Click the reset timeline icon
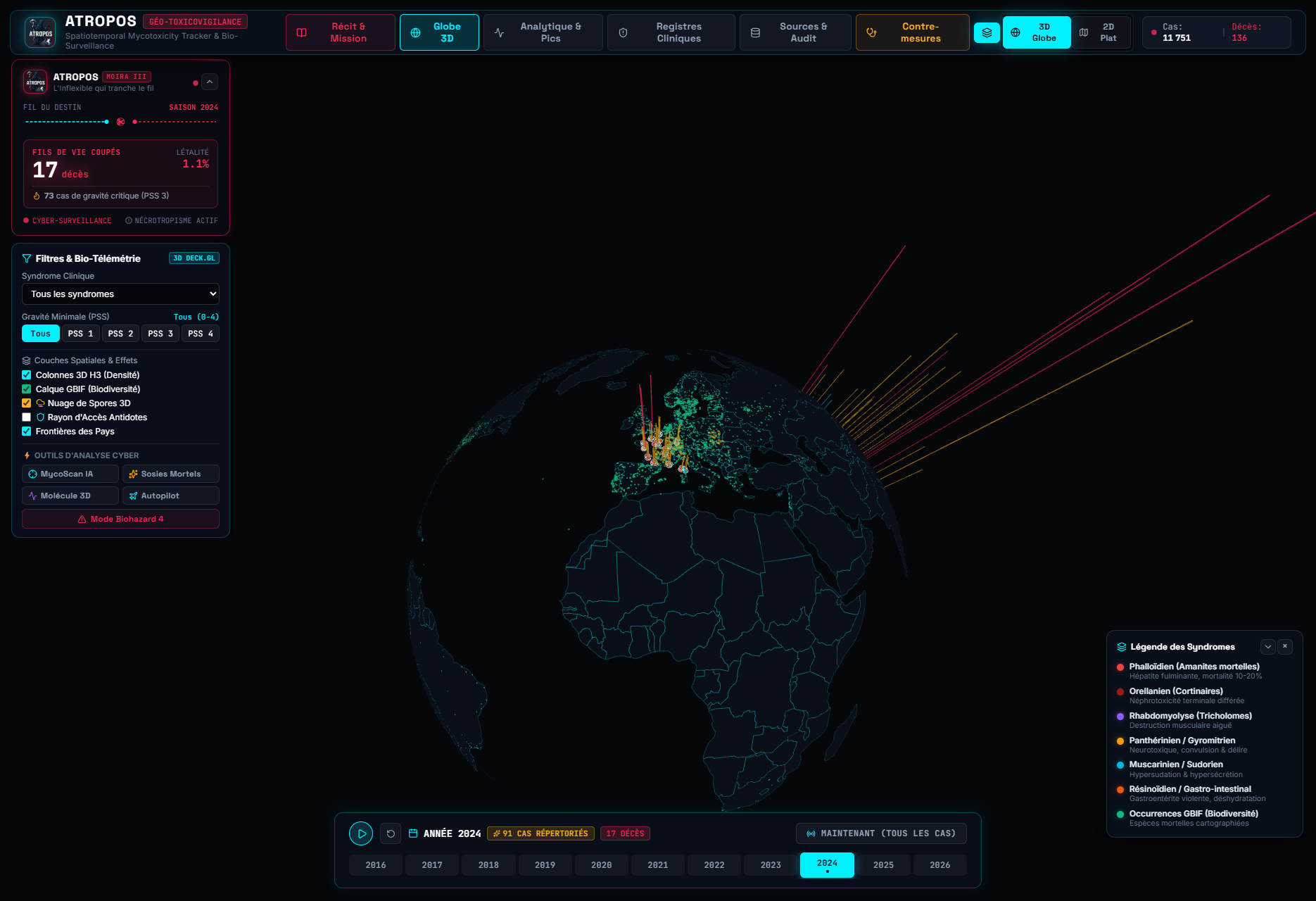Screen dimensions: 1316x901 click(x=391, y=833)
